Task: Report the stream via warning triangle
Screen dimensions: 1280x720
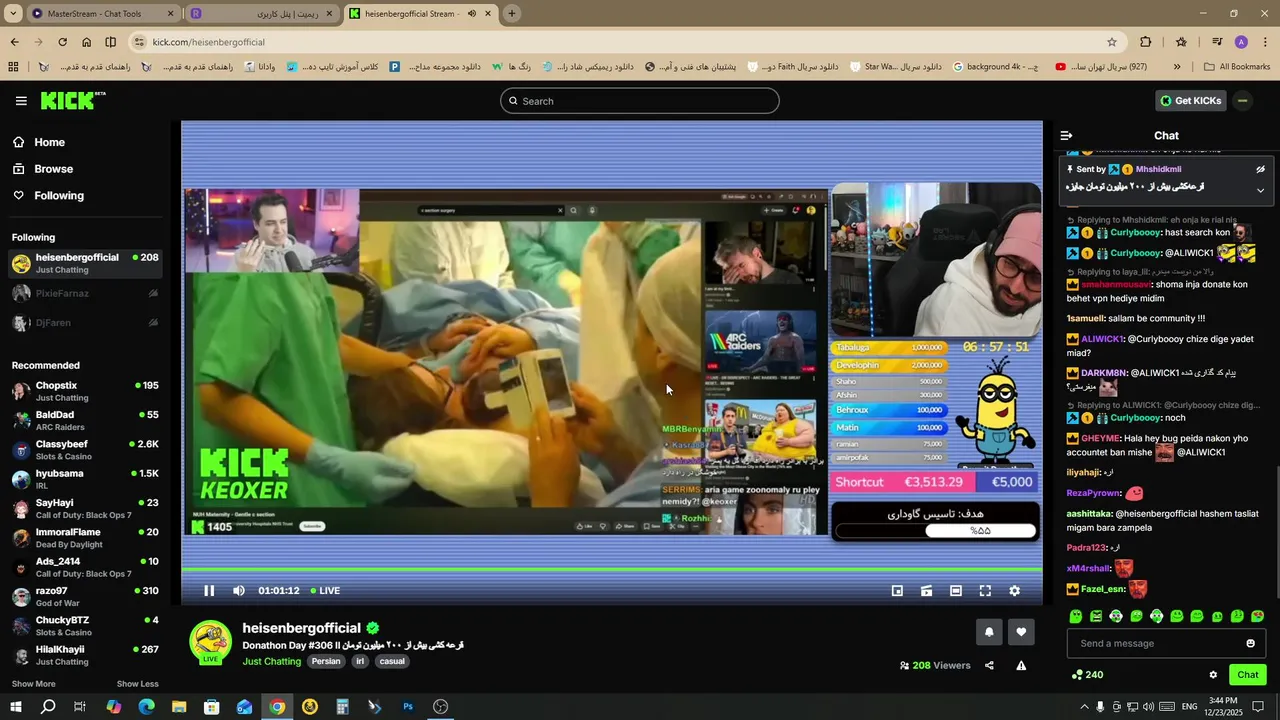Action: [x=1021, y=666]
